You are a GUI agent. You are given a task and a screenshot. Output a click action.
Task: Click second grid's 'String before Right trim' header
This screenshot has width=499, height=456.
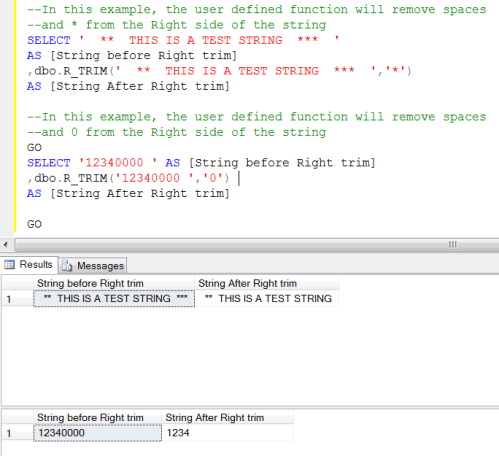click(x=97, y=417)
